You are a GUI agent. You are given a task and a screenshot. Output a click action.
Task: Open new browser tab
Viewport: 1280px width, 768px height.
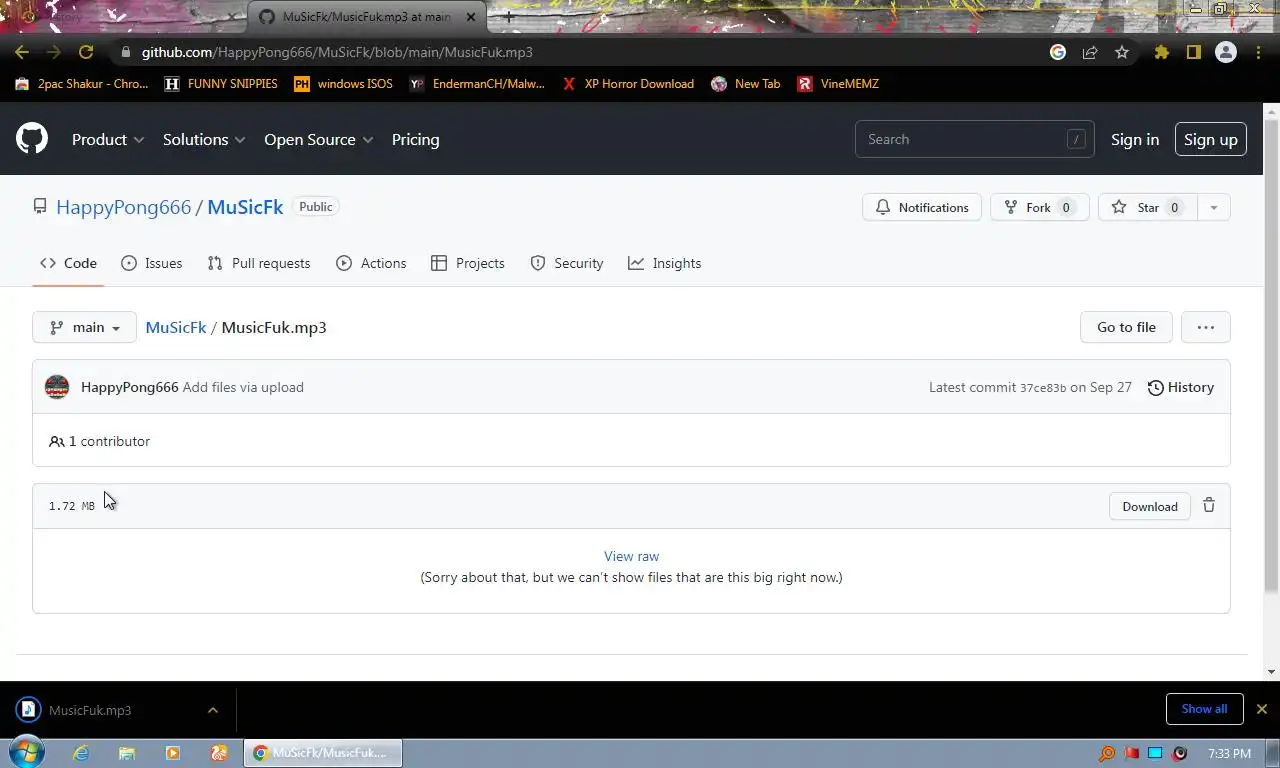point(508,17)
